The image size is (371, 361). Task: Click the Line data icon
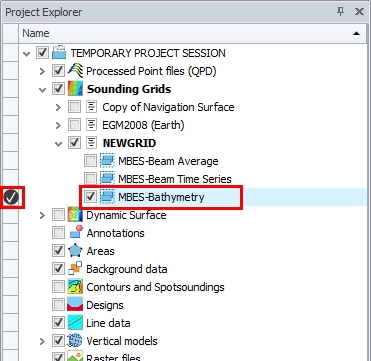[x=75, y=323]
